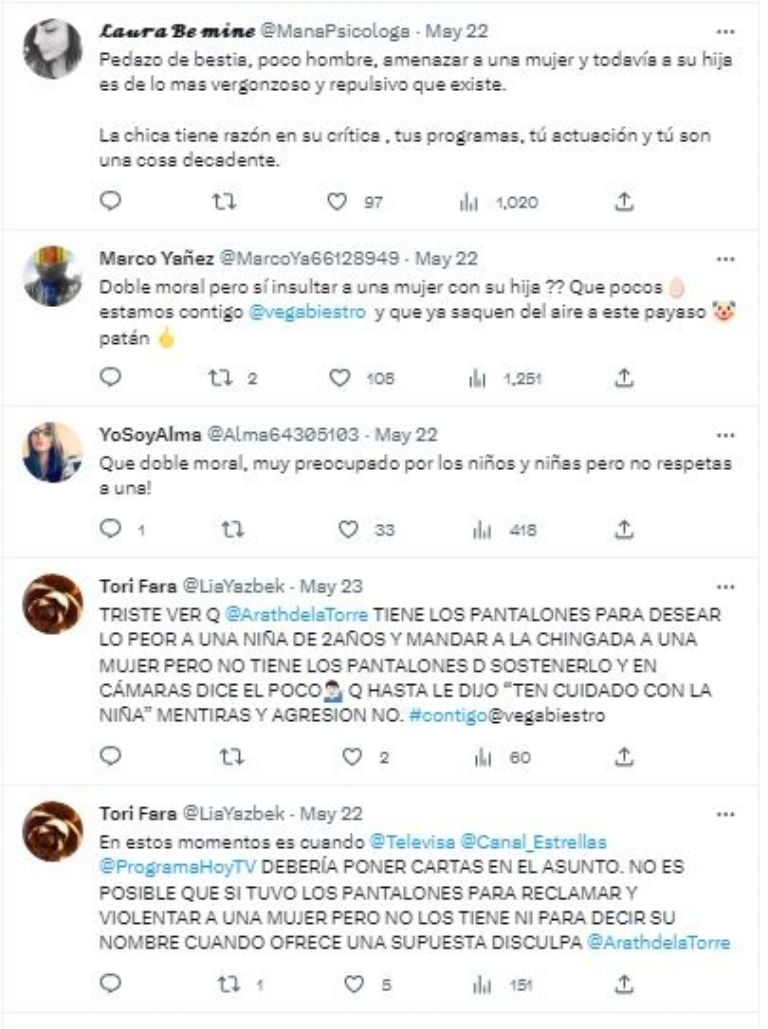The height and width of the screenshot is (1029, 768).
Task: Open more options on Marco Yañez's tweet
Action: click(726, 257)
